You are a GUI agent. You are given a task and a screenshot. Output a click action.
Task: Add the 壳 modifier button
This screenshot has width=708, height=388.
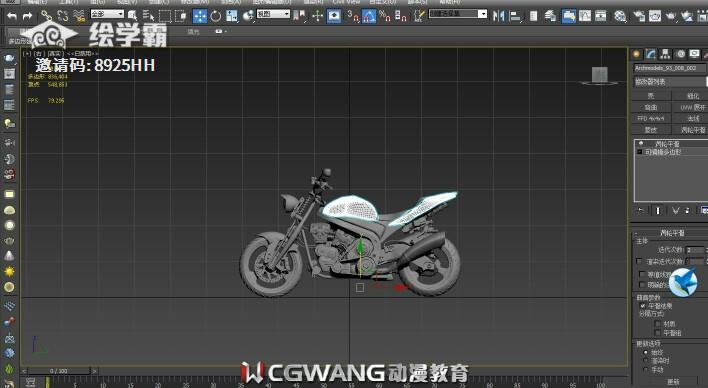click(651, 96)
